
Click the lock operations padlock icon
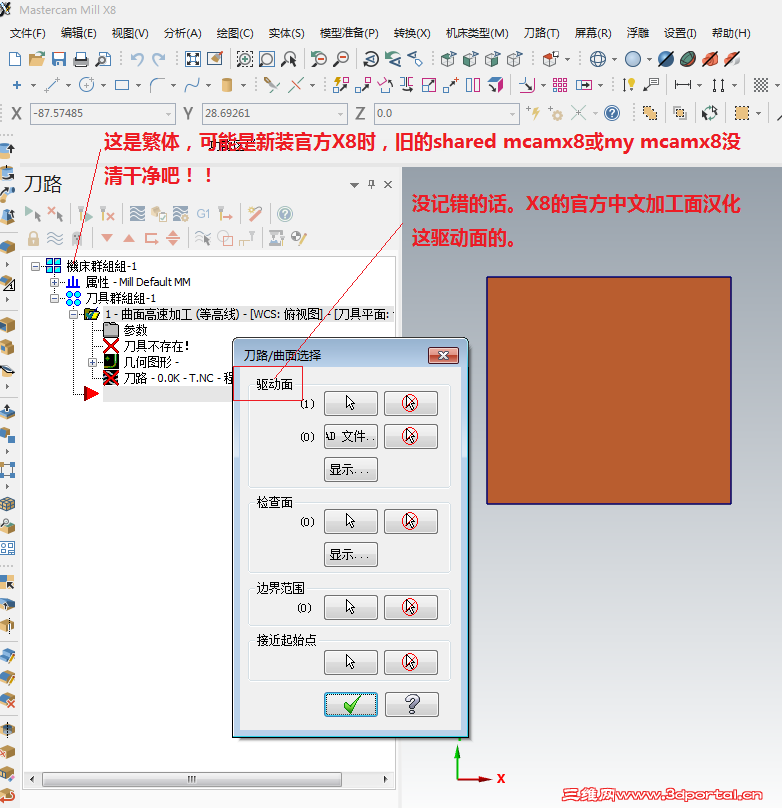pyautogui.click(x=33, y=238)
